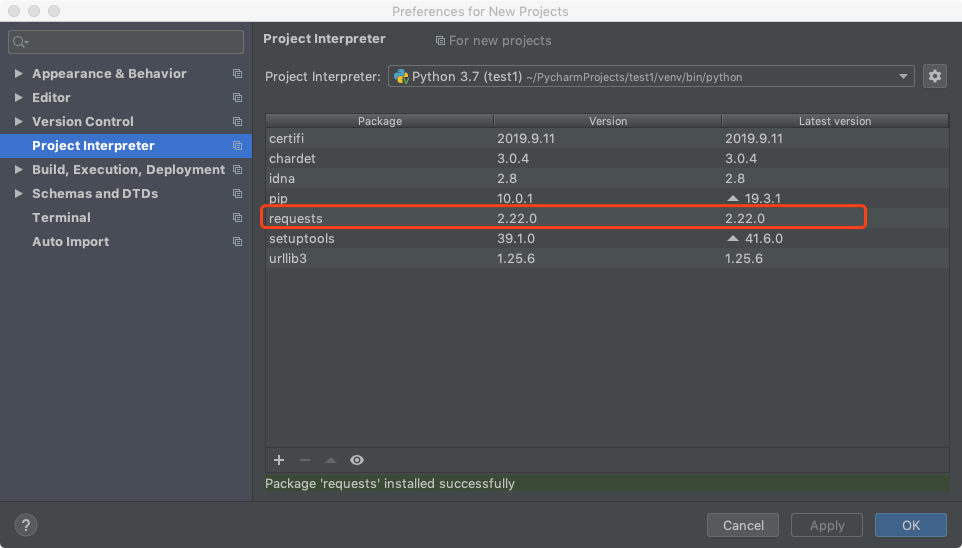Sort by Latest version column header
This screenshot has height=548, width=962.
(x=835, y=121)
